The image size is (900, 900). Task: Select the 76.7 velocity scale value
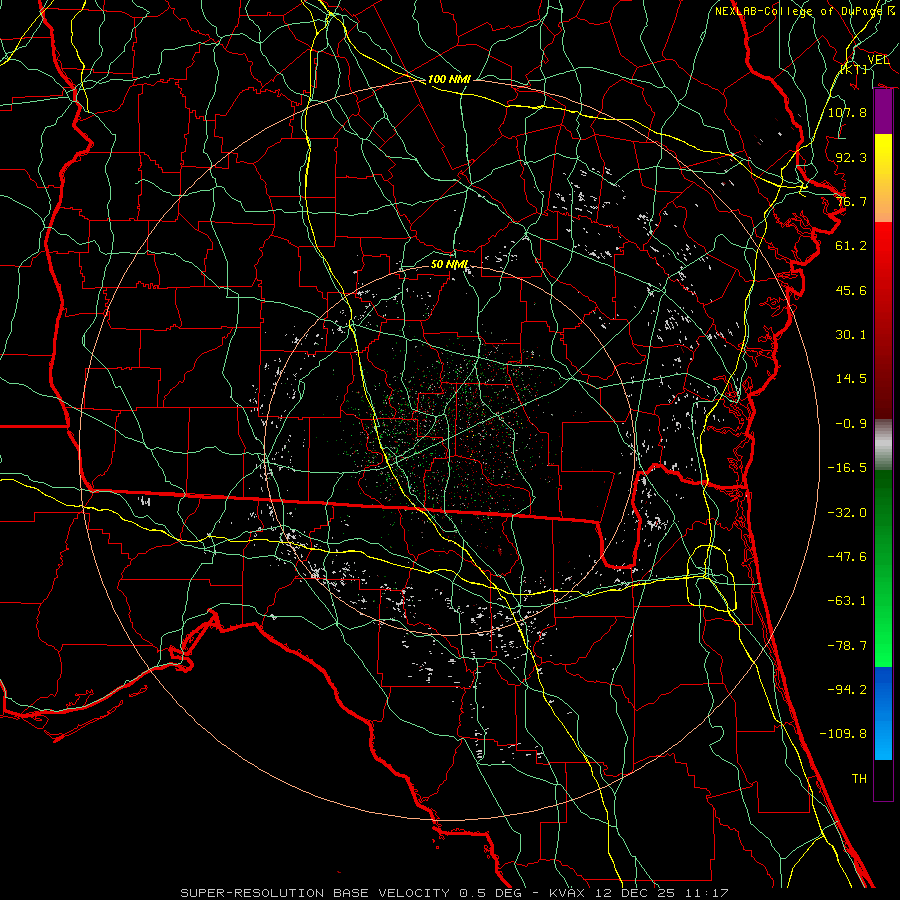point(851,201)
